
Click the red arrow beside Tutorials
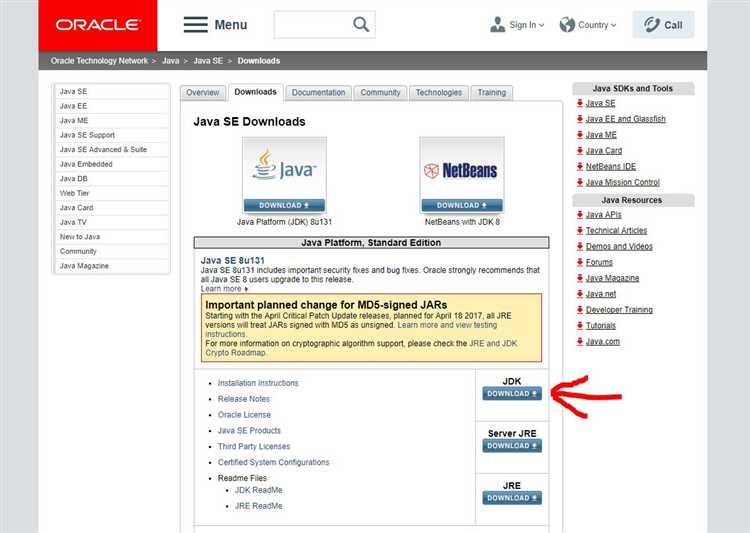point(580,326)
